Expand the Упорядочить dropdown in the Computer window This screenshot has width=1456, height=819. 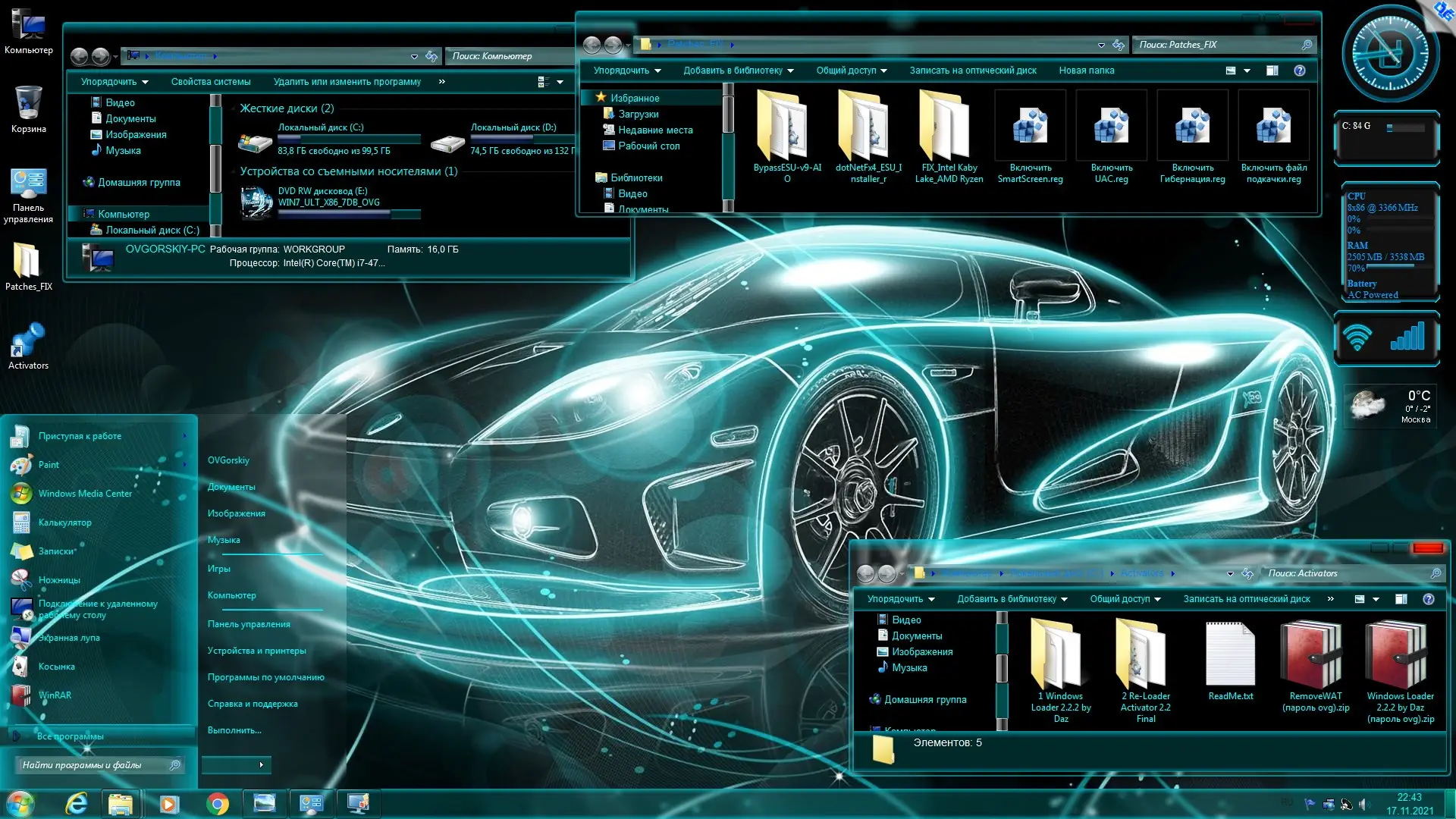pos(115,82)
